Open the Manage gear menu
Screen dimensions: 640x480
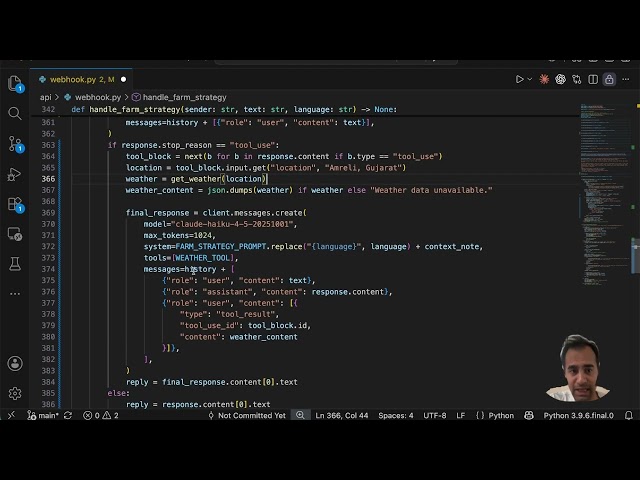click(15, 393)
